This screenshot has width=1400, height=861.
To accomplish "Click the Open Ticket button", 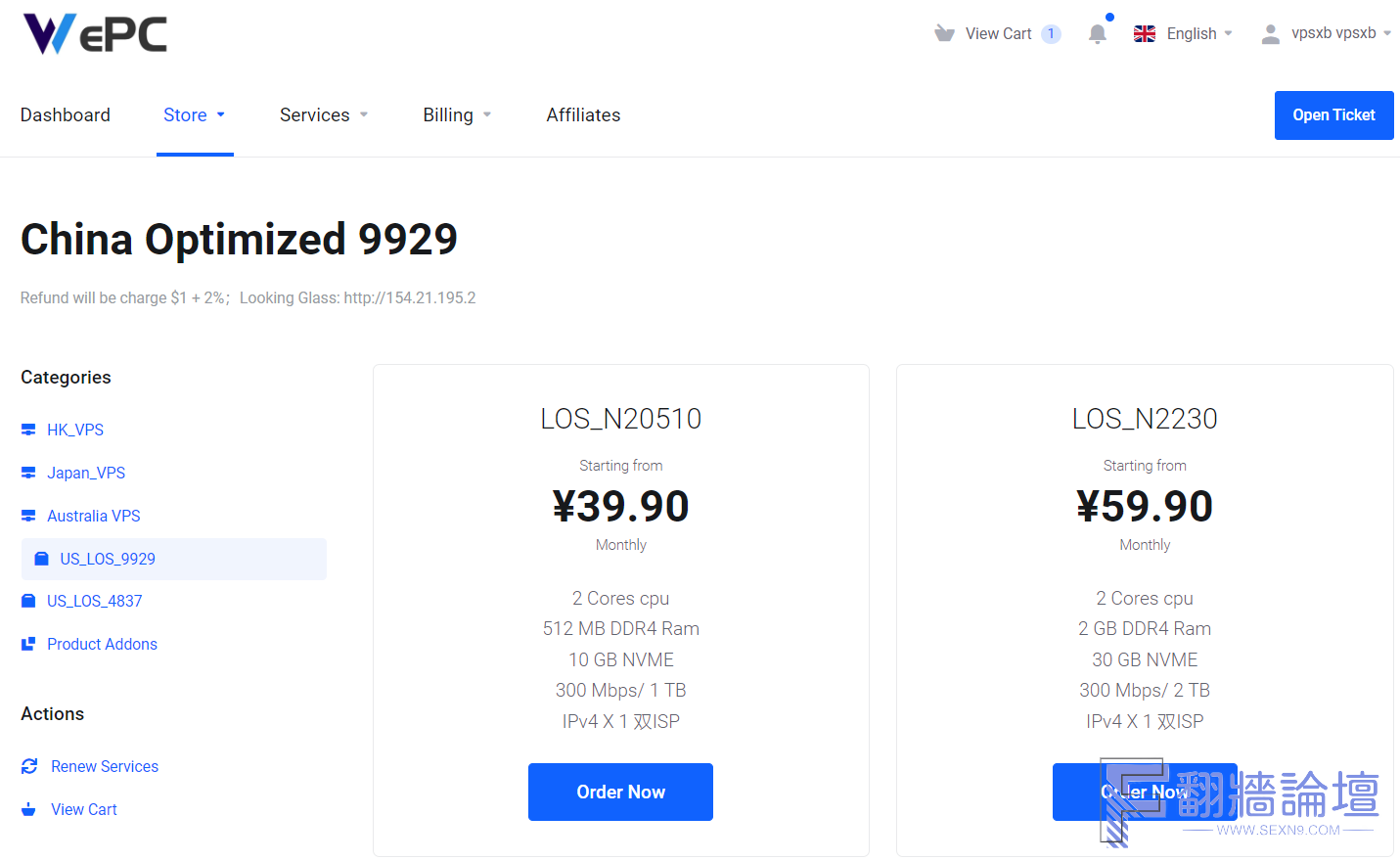I will pos(1333,115).
